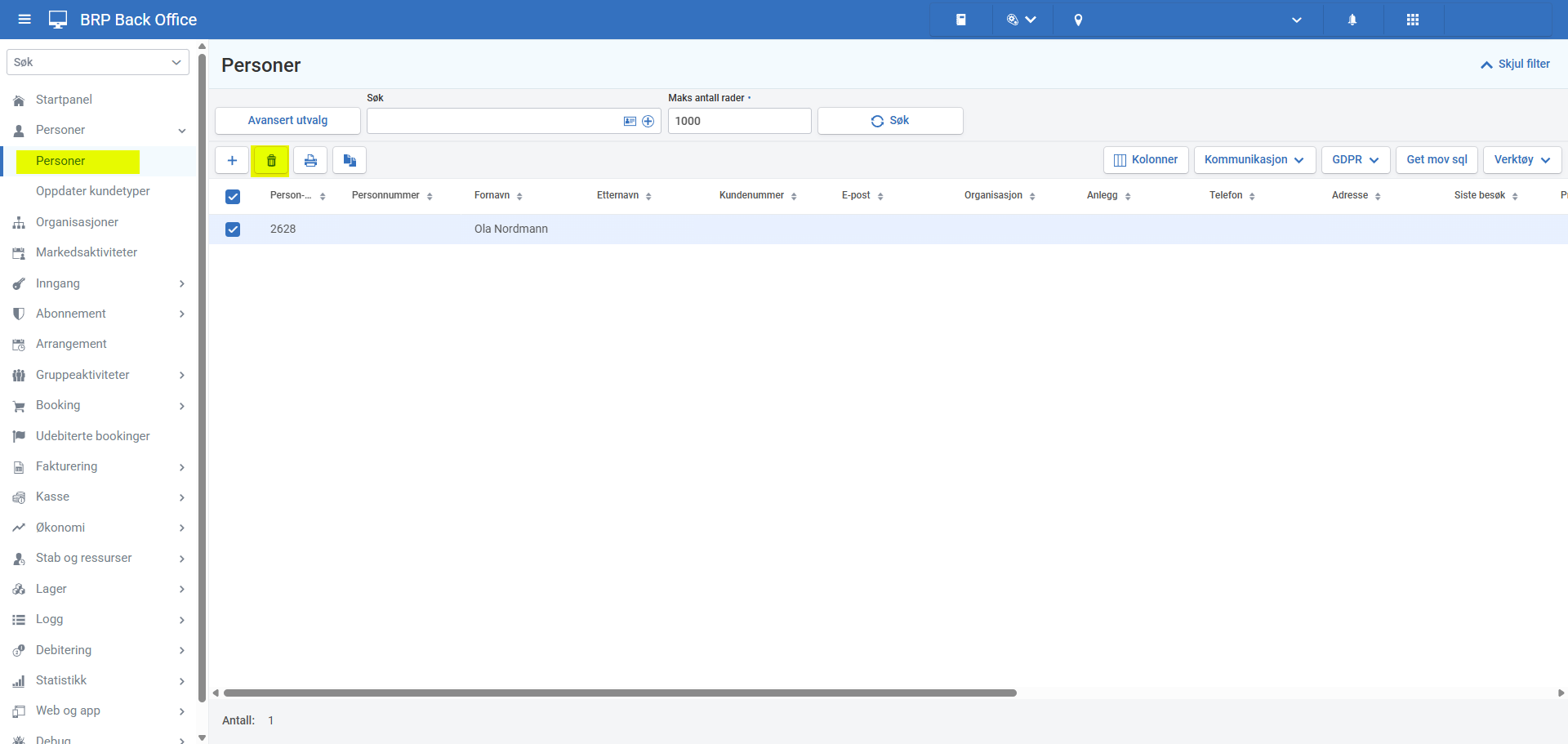This screenshot has width=1568, height=744.
Task: Click the trash delete icon in toolbar
Action: (x=271, y=161)
